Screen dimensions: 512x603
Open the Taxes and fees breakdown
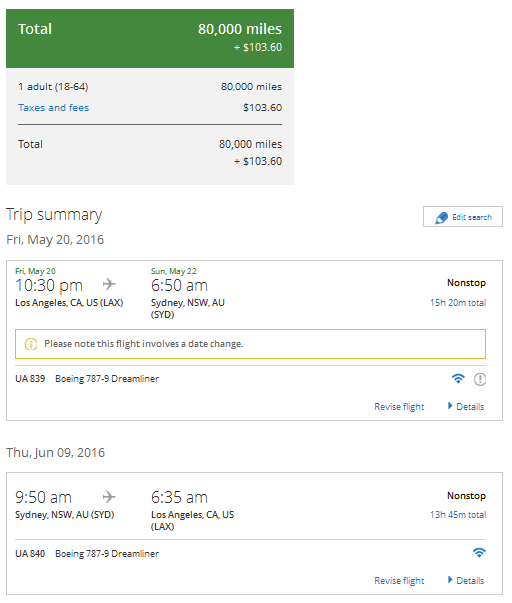[x=53, y=108]
